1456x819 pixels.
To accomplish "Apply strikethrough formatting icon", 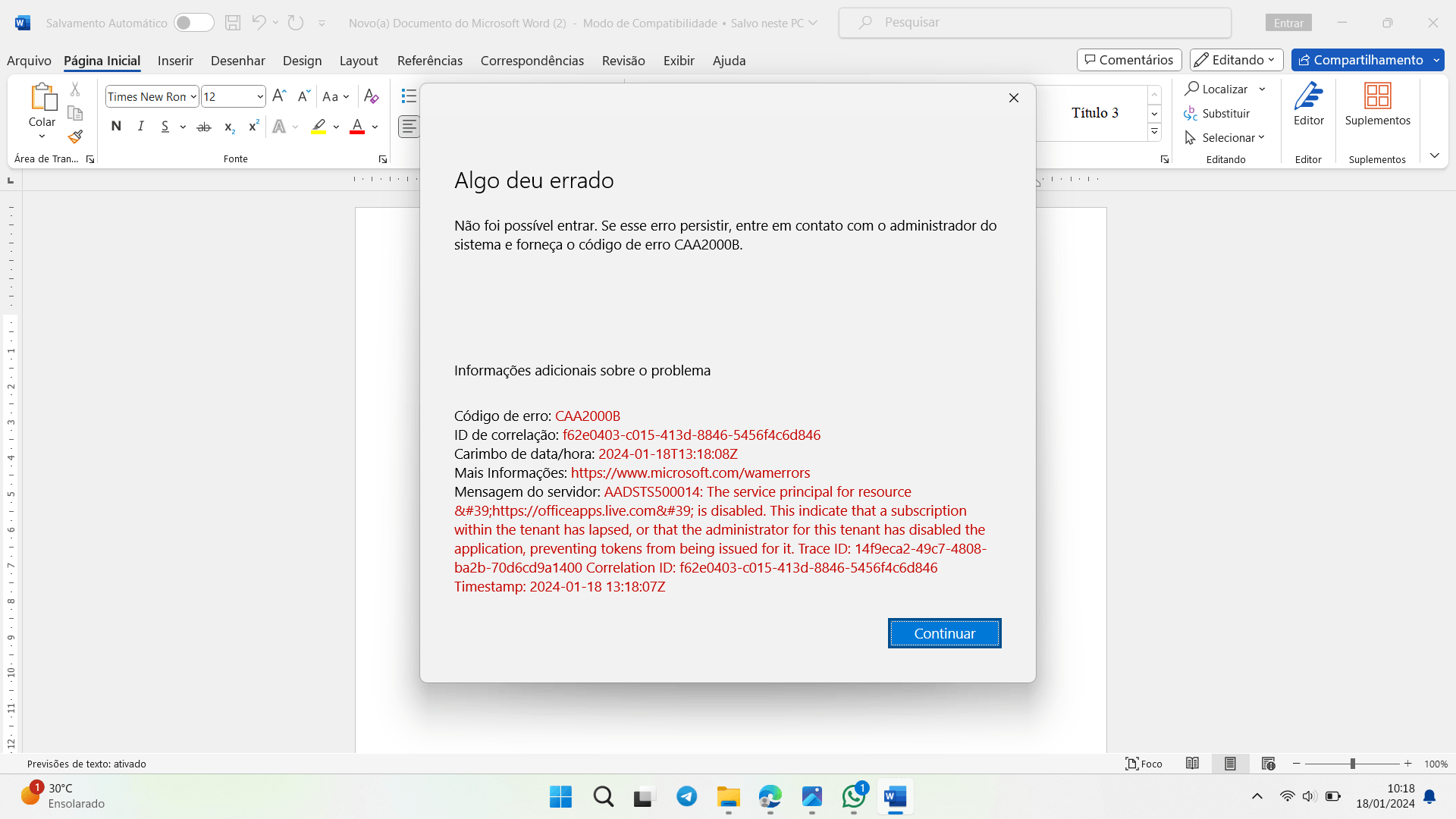I will point(203,127).
